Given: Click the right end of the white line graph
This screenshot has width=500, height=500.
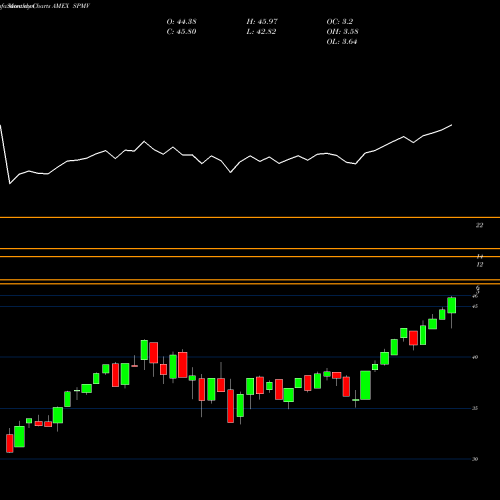Looking at the screenshot, I should coord(452,125).
